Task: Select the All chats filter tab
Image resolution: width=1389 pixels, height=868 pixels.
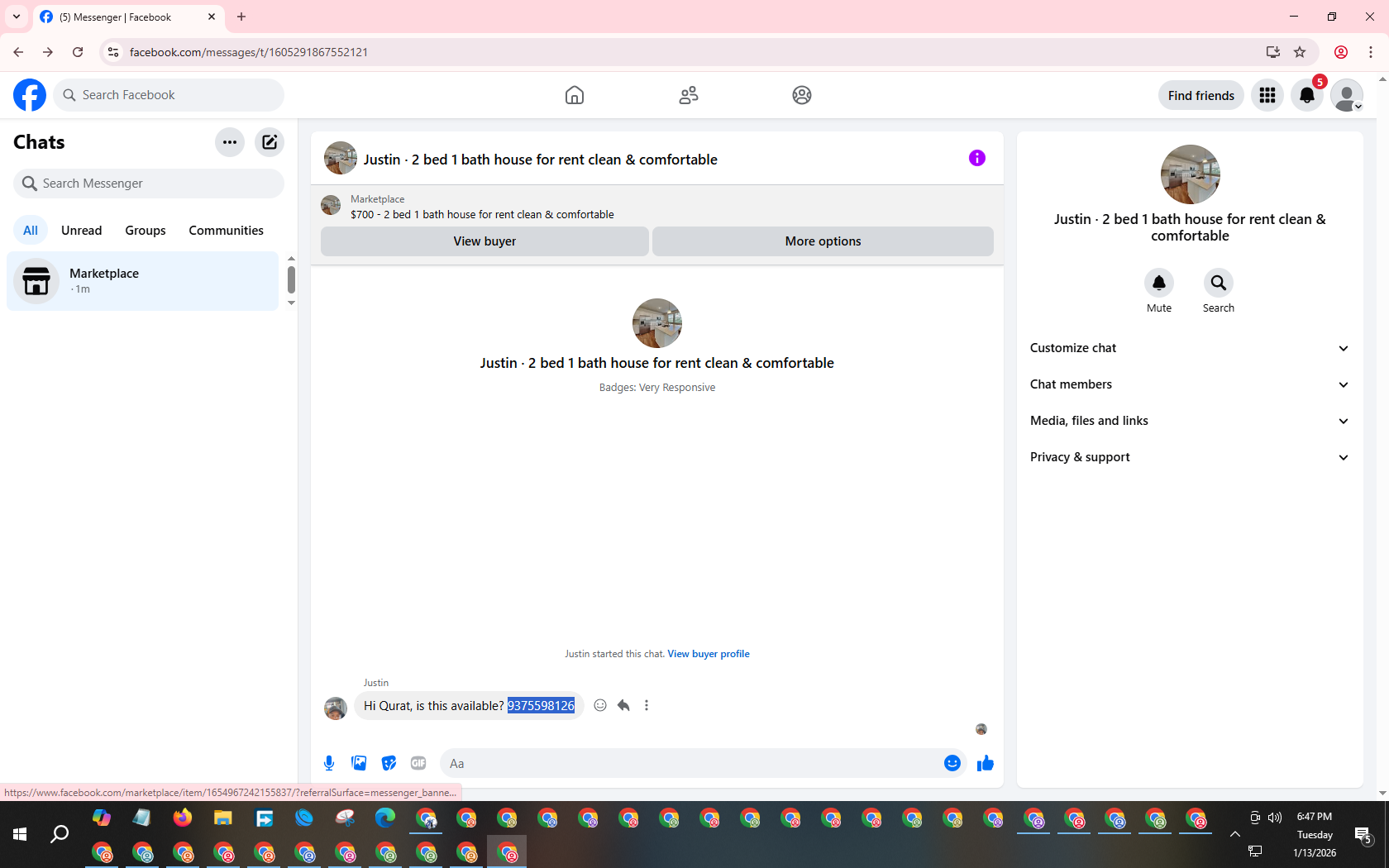Action: coord(31,231)
